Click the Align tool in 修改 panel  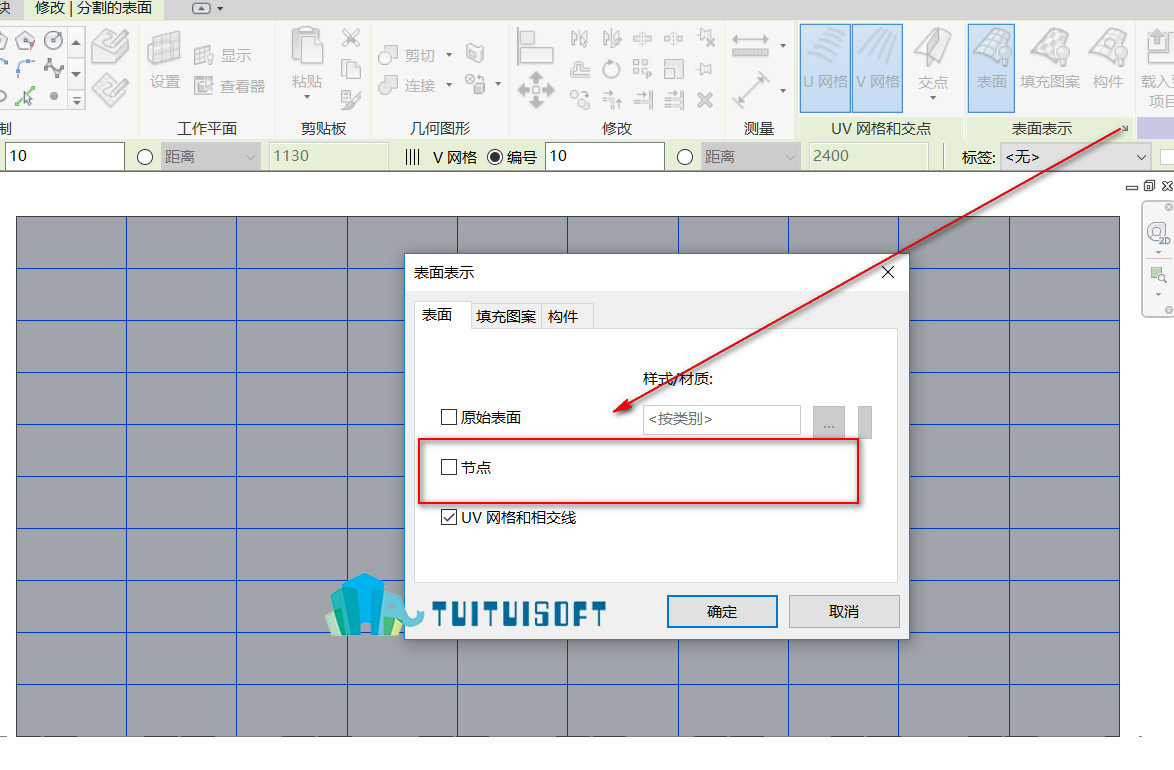(x=535, y=46)
